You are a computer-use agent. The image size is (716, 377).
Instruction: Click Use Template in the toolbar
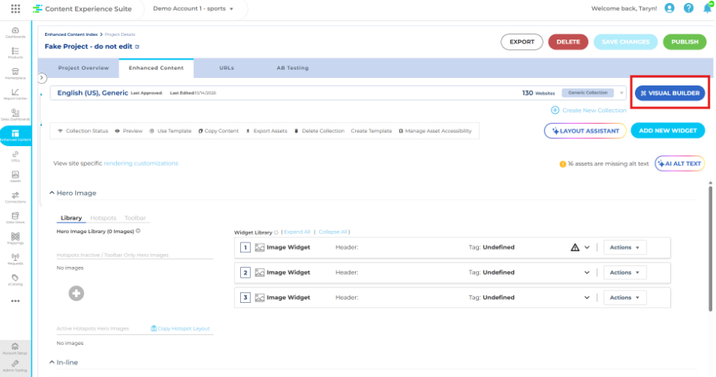coord(170,131)
